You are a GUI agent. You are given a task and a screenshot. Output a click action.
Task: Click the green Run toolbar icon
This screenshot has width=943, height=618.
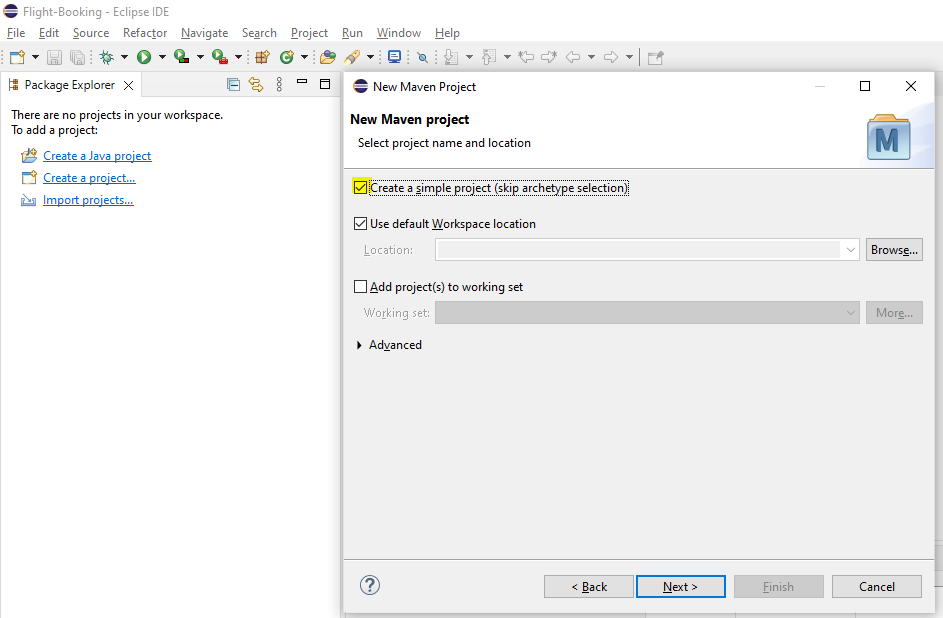[144, 57]
